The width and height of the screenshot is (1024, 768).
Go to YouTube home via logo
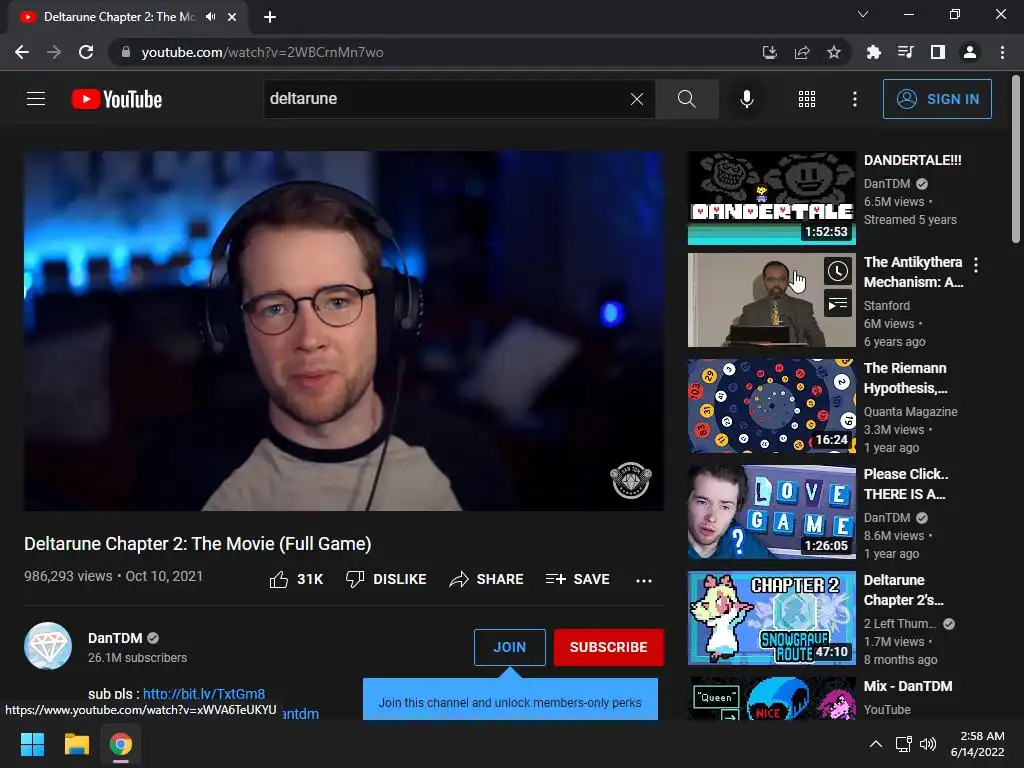click(x=117, y=99)
